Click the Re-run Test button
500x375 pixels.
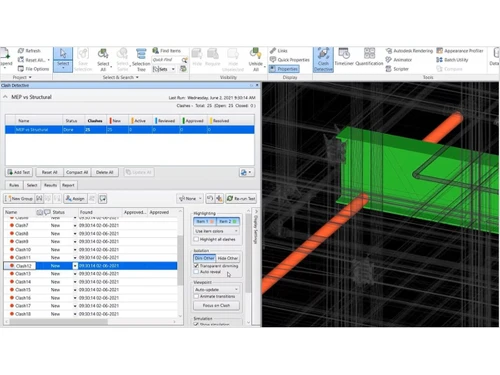241,199
